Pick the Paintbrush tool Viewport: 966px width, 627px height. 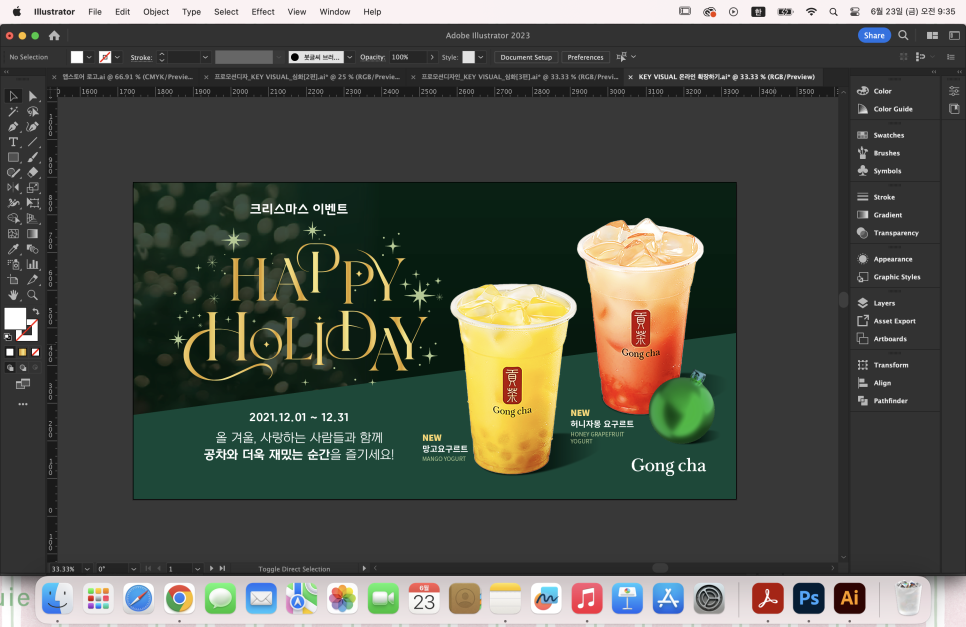point(33,157)
